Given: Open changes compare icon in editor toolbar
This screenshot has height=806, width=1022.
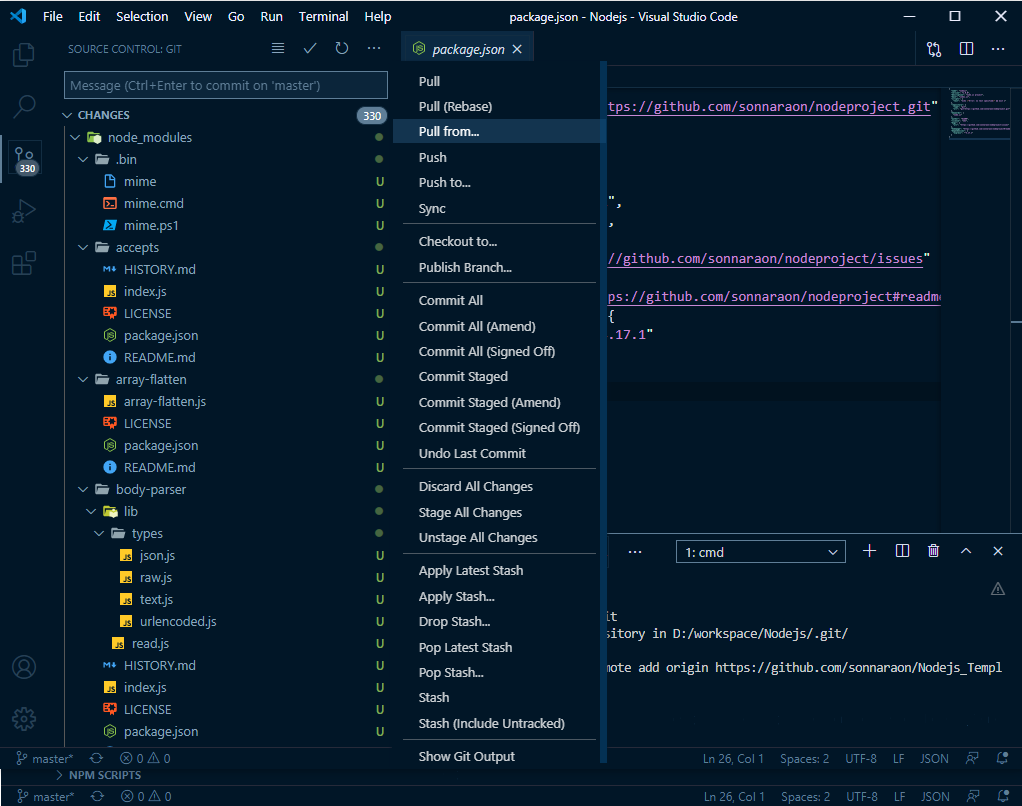Looking at the screenshot, I should pyautogui.click(x=934, y=49).
